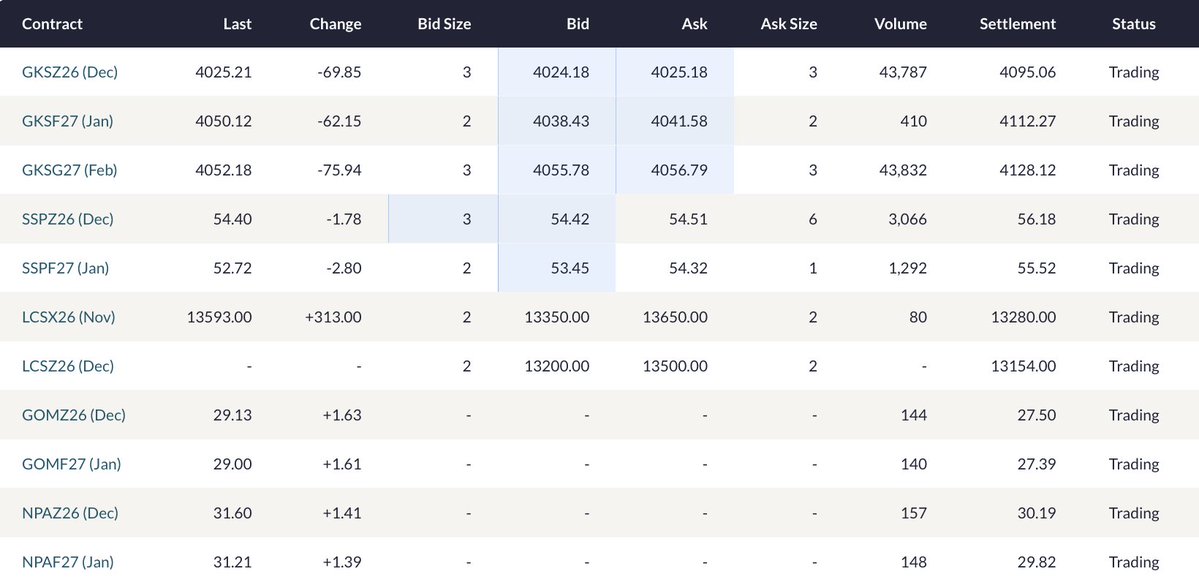Click the last price 4052.18
The height and width of the screenshot is (585, 1199).
(223, 170)
